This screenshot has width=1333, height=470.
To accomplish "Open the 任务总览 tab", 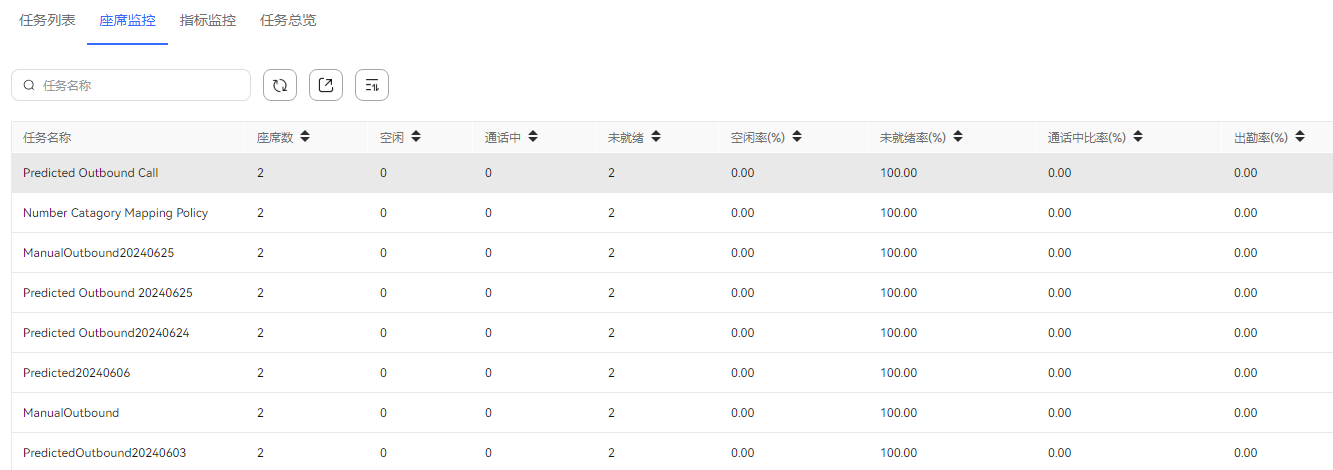I will pyautogui.click(x=288, y=20).
